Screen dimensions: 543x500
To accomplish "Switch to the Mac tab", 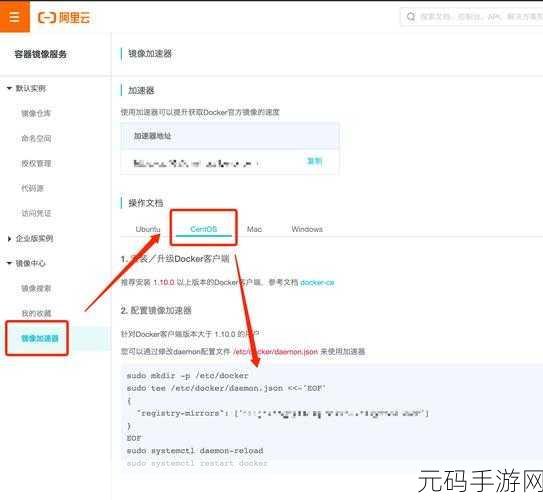I will click(254, 229).
